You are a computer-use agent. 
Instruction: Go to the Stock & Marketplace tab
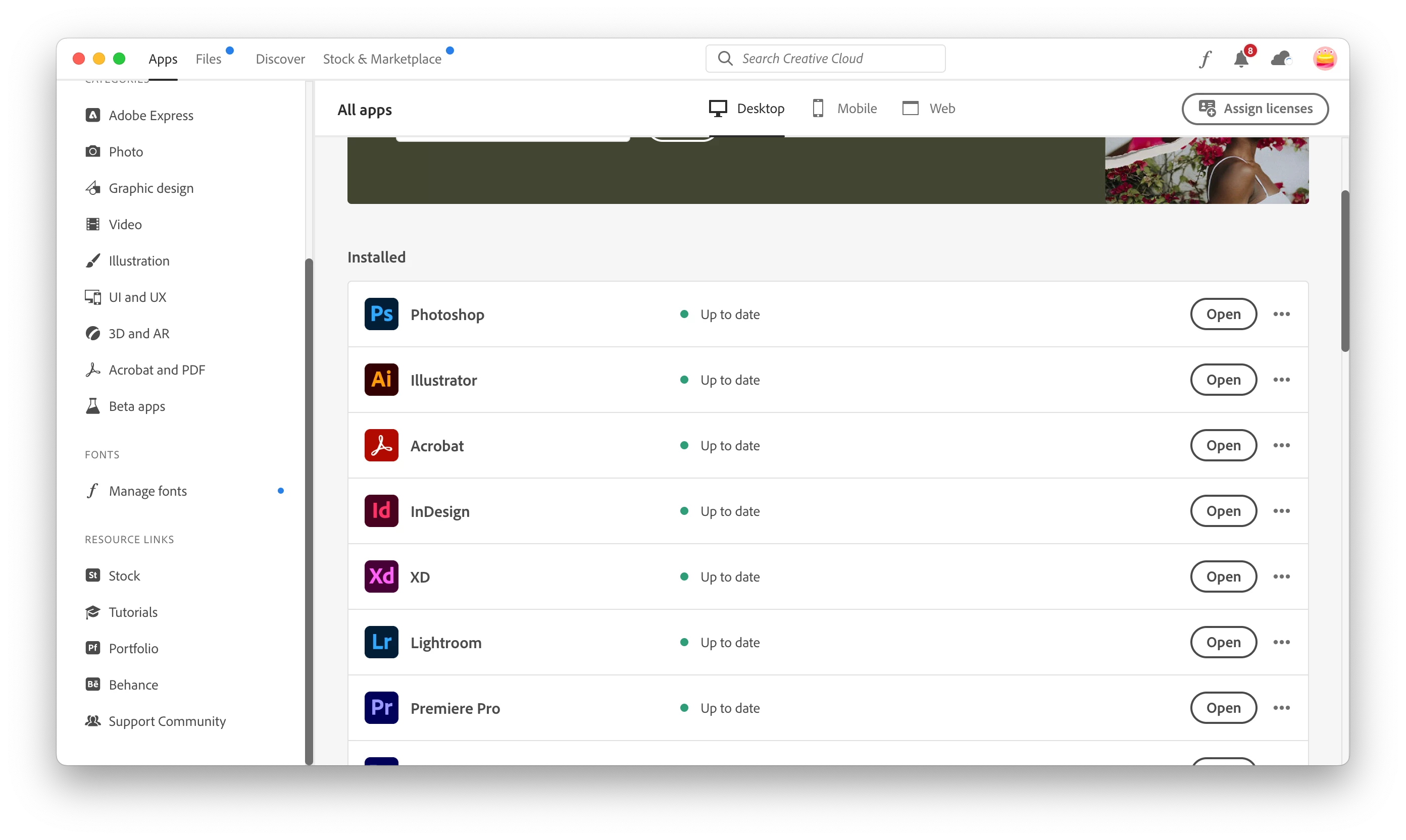click(382, 59)
